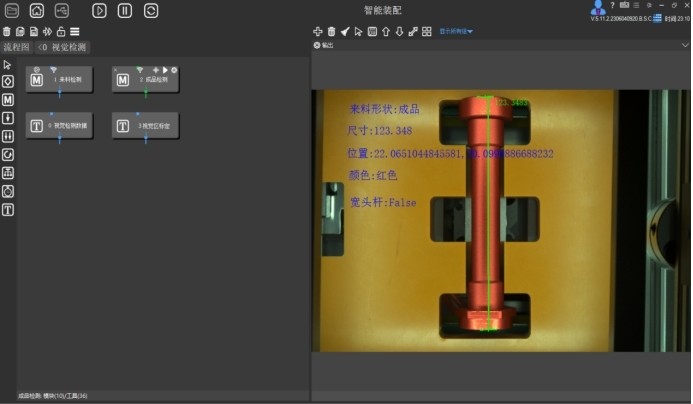
Task: Click the loop/cycle run icon
Action: tap(151, 10)
